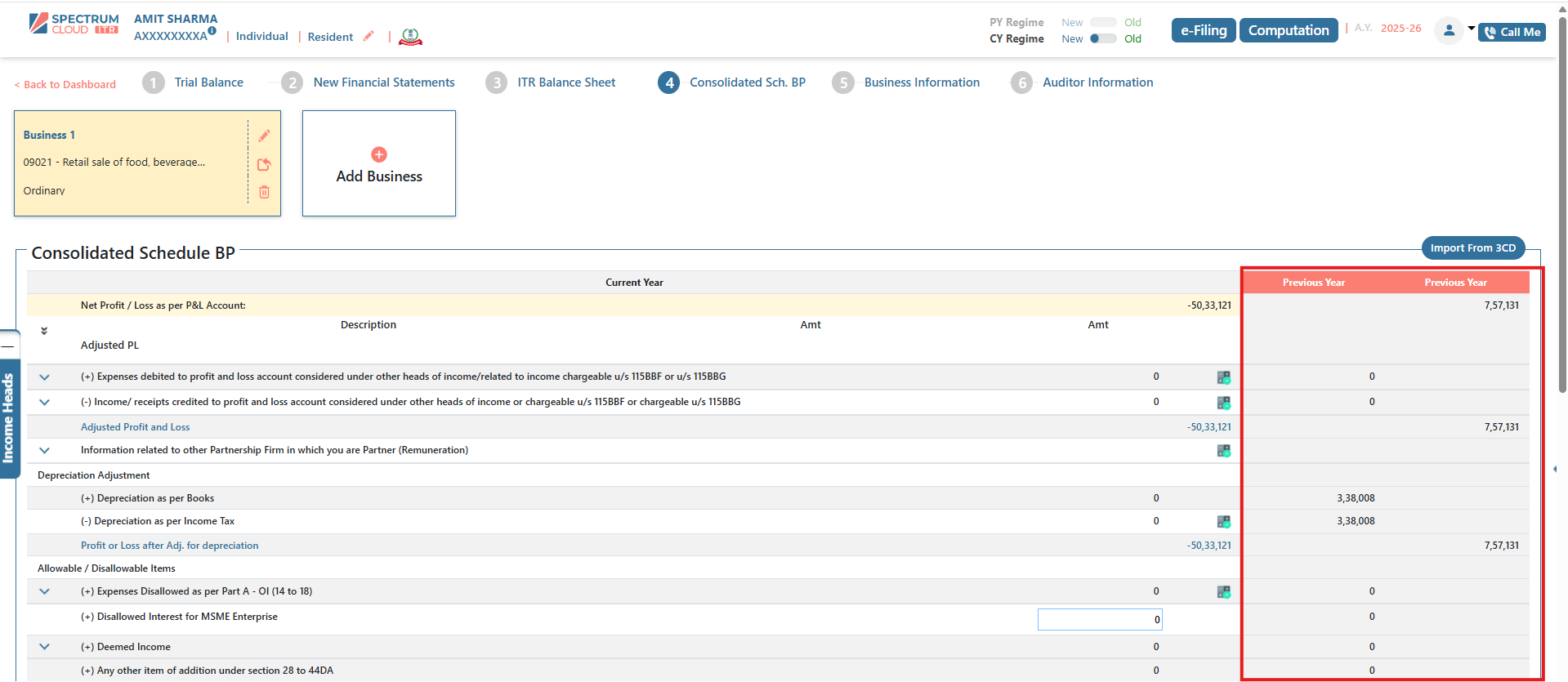Expand the partnership firm remuneration row
The width and height of the screenshot is (1568, 682).
coord(44,450)
